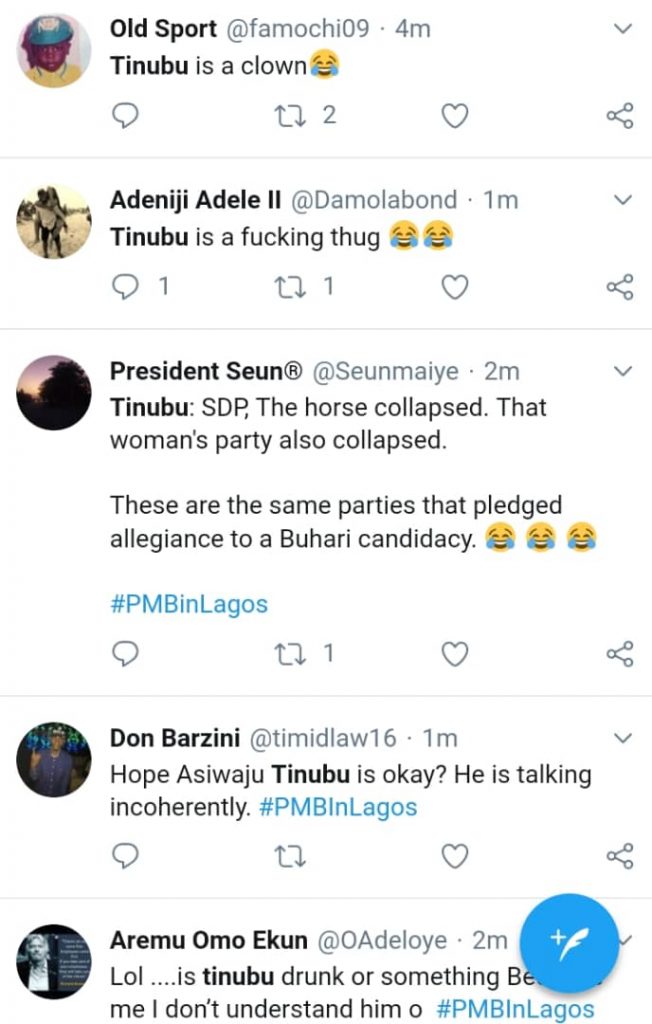
Task: Reply to Old Sport's tweet
Action: (124, 116)
